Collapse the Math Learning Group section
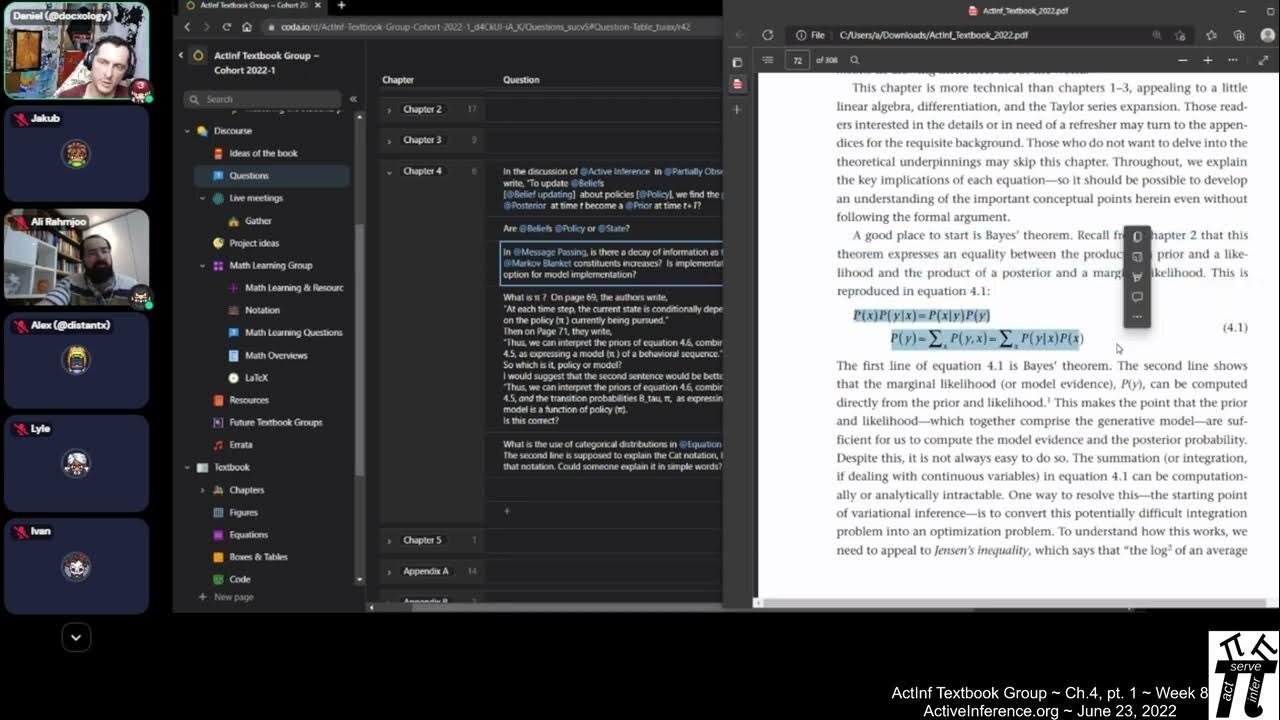This screenshot has height=720, width=1280. point(203,266)
